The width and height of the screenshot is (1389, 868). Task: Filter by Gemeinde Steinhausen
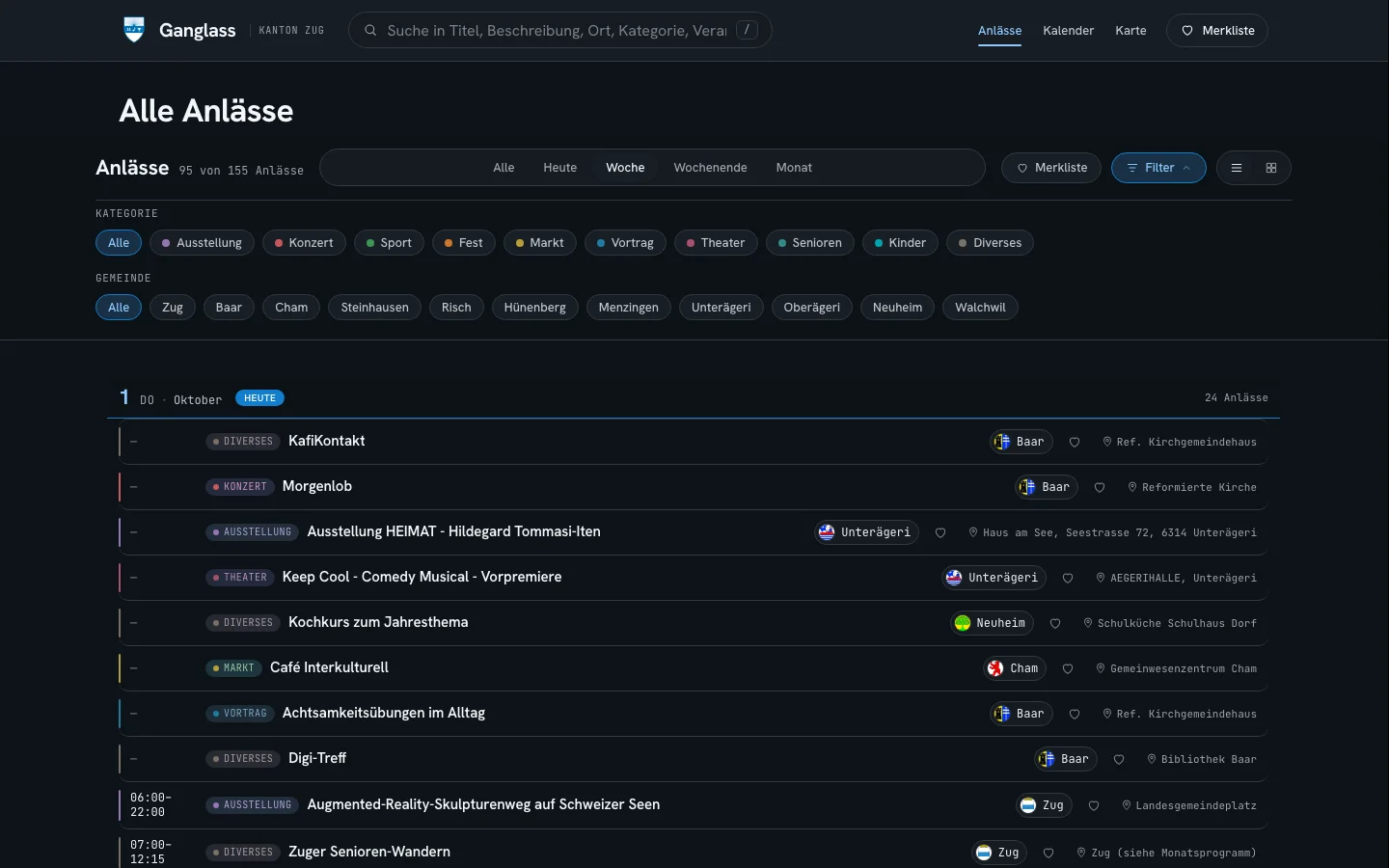pyautogui.click(x=374, y=308)
